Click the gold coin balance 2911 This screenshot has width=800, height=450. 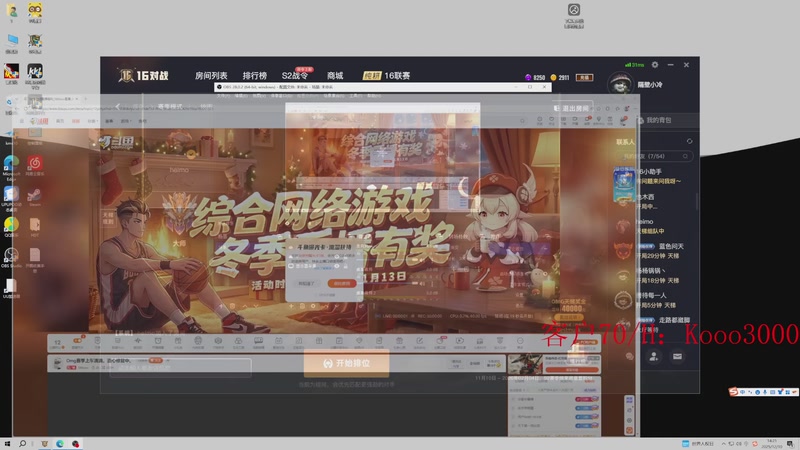point(560,78)
